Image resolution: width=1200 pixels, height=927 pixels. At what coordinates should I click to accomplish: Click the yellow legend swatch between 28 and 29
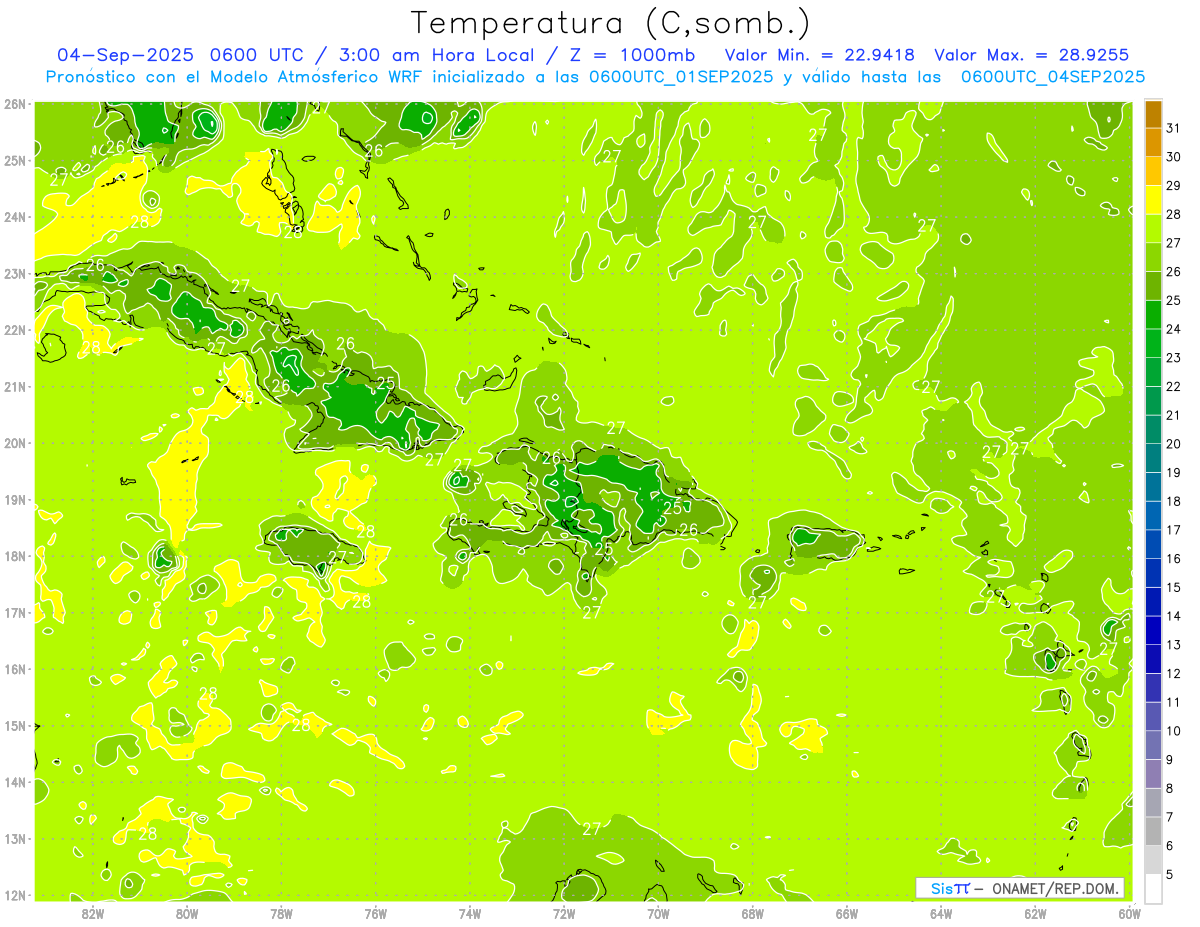[x=1153, y=200]
